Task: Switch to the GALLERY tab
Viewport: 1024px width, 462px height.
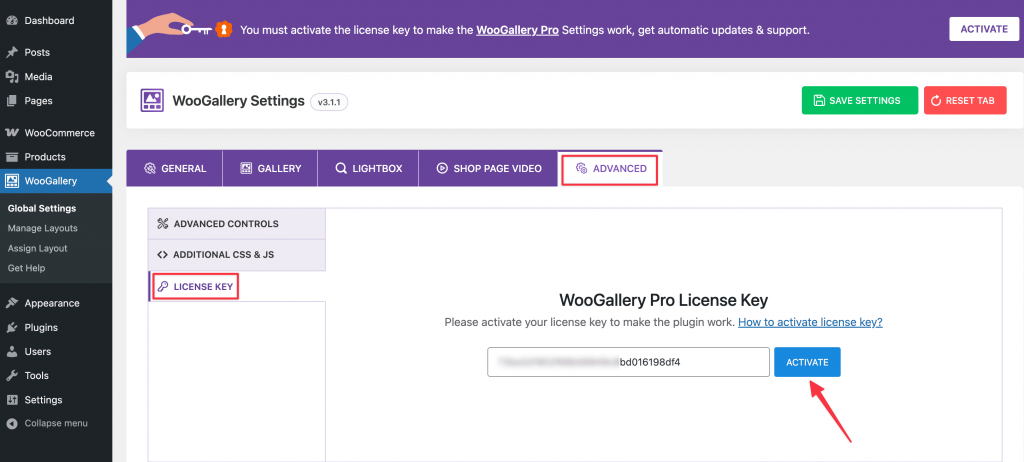Action: click(x=270, y=169)
